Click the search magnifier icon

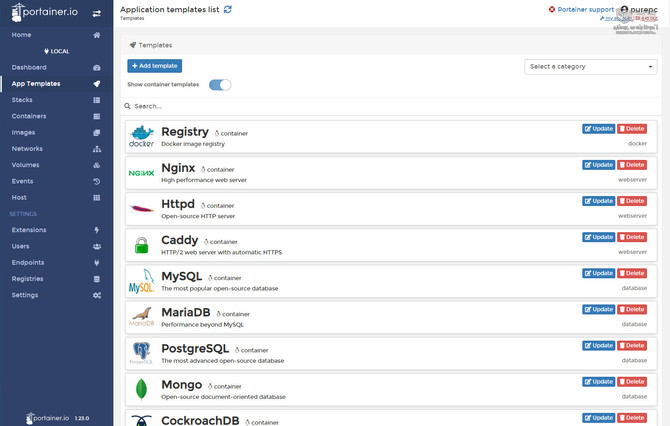(127, 106)
